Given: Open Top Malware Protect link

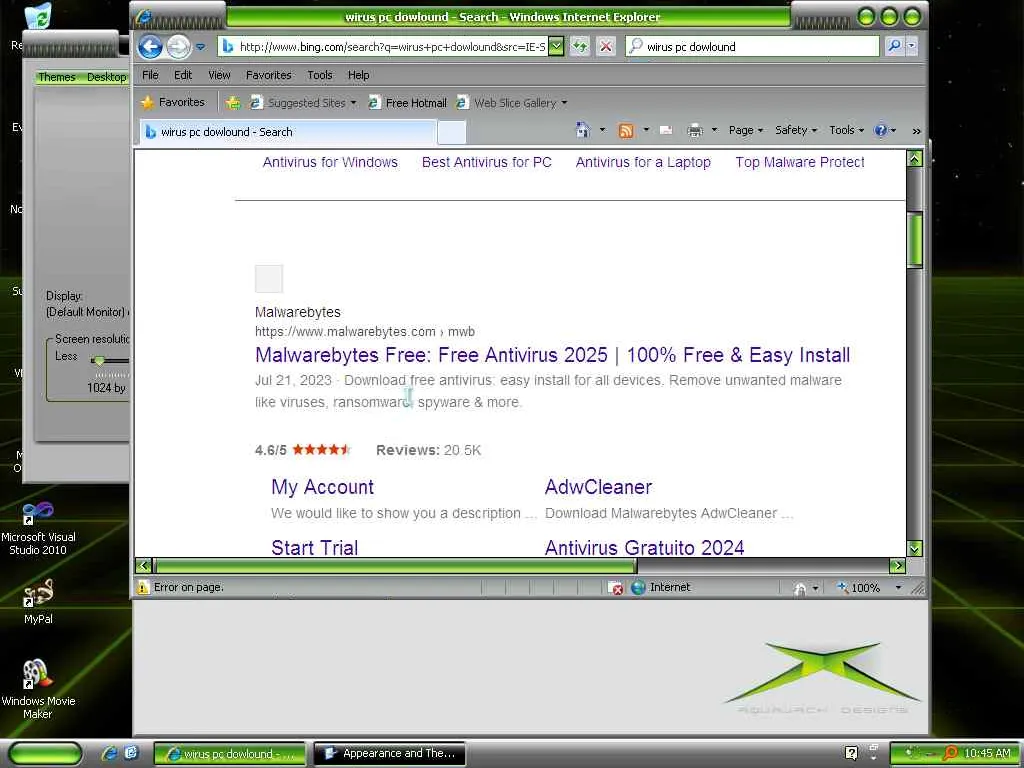Looking at the screenshot, I should click(x=800, y=162).
